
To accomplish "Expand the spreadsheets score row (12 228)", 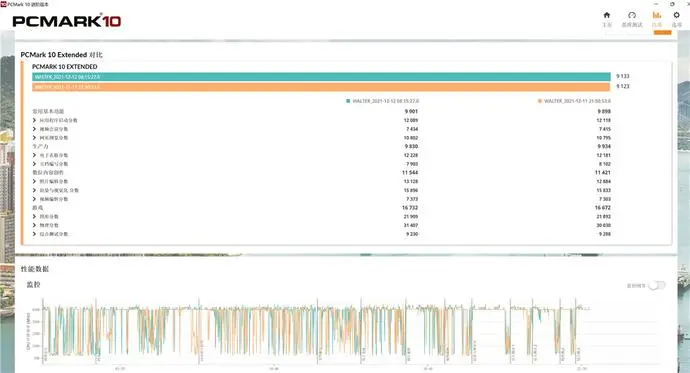I will (34, 155).
